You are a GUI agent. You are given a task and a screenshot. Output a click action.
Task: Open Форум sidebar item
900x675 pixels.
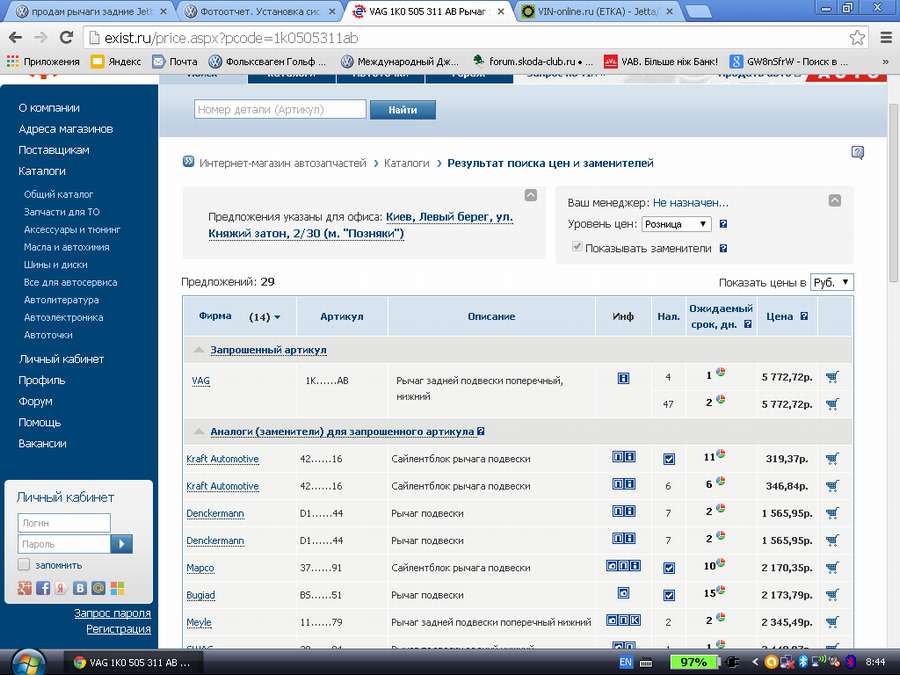[35, 401]
